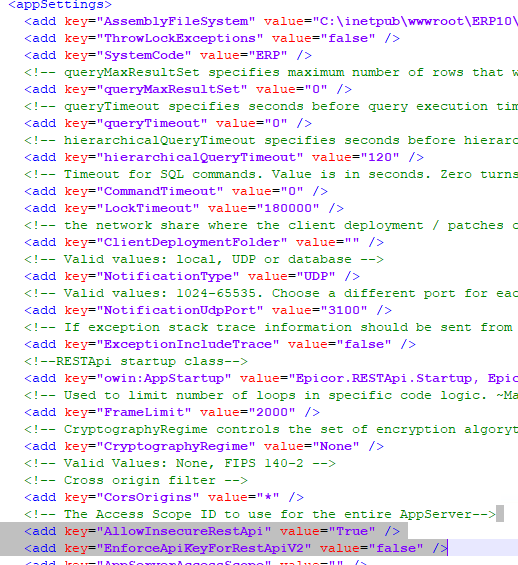Click the comment about queryMaxResultSet maximum rows
Screen dimensions: 518x565
[271, 72]
